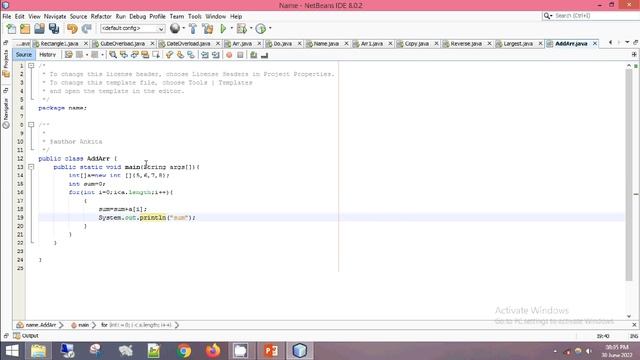
Task: Collapse the main method fold on line 13
Action: [x=31, y=167]
